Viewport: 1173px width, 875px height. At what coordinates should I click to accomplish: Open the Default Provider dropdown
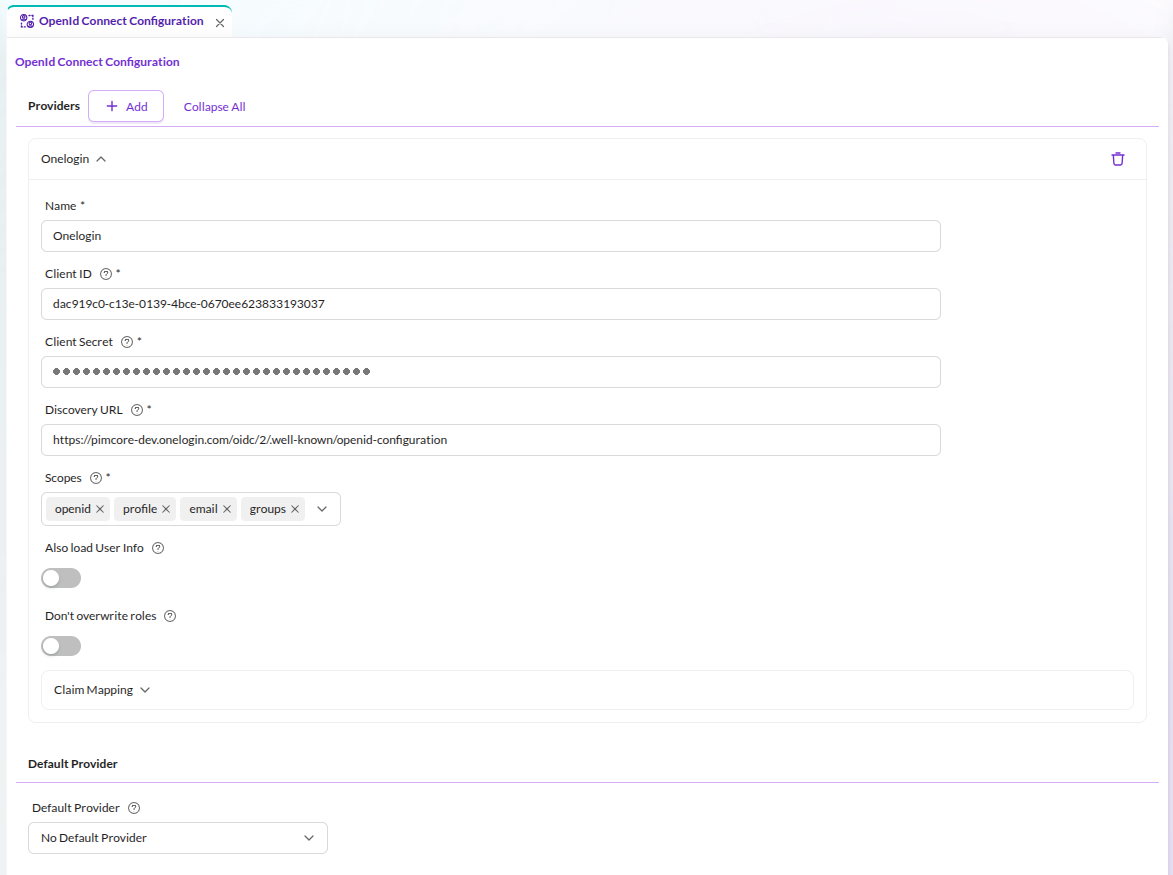[178, 838]
